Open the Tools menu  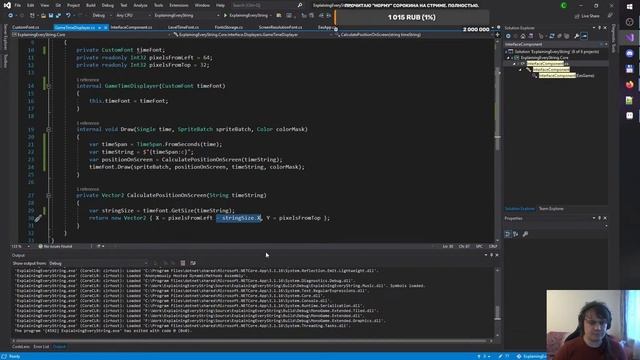click(158, 5)
